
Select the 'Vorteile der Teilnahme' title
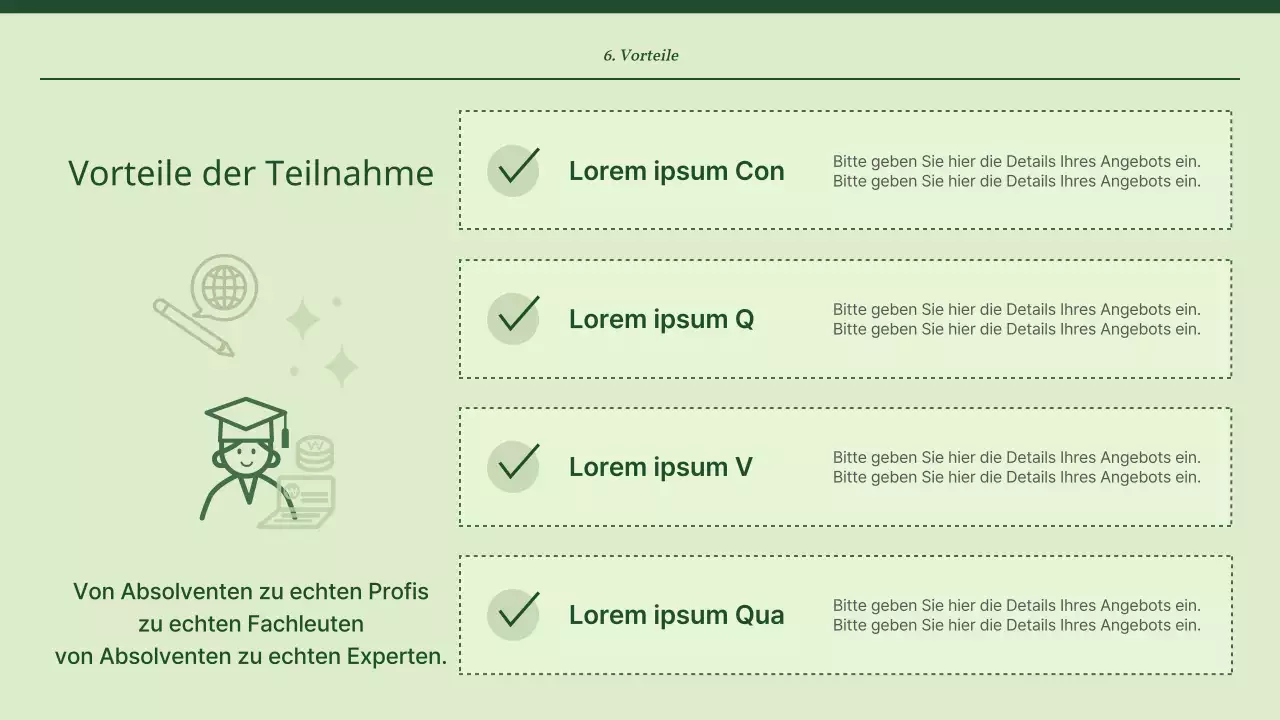pyautogui.click(x=251, y=173)
